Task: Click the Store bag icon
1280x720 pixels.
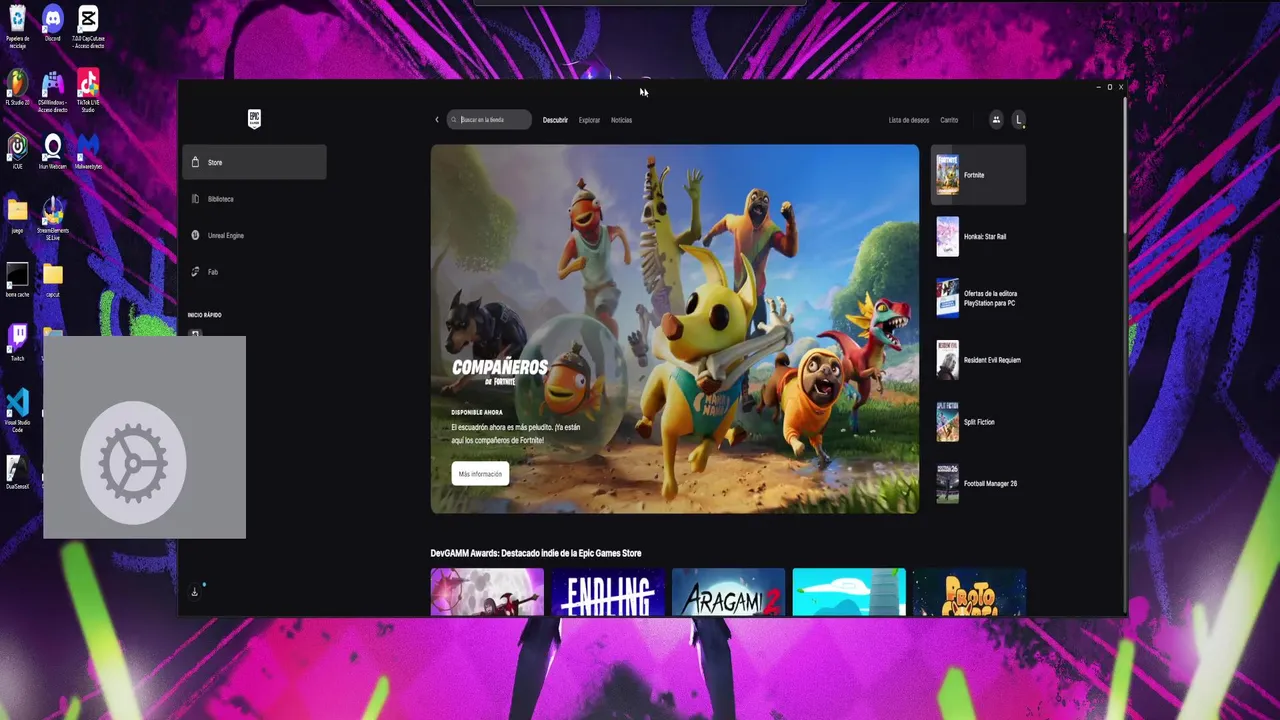Action: tap(196, 162)
